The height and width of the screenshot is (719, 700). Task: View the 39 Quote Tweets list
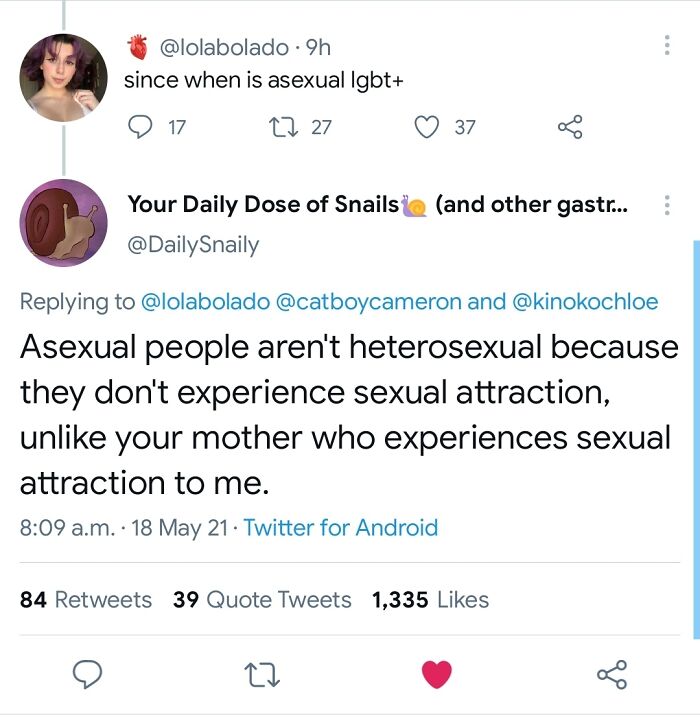(262, 600)
